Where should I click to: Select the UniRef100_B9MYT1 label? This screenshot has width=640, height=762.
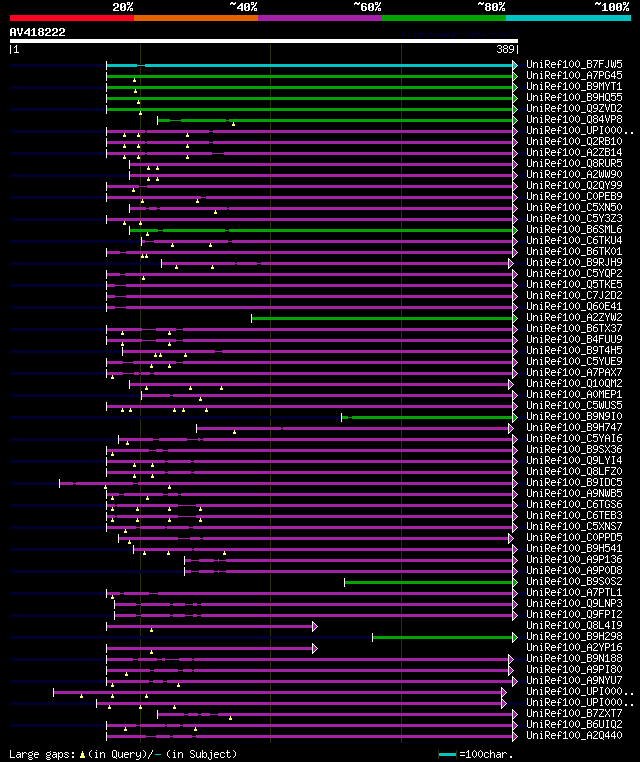tap(574, 86)
